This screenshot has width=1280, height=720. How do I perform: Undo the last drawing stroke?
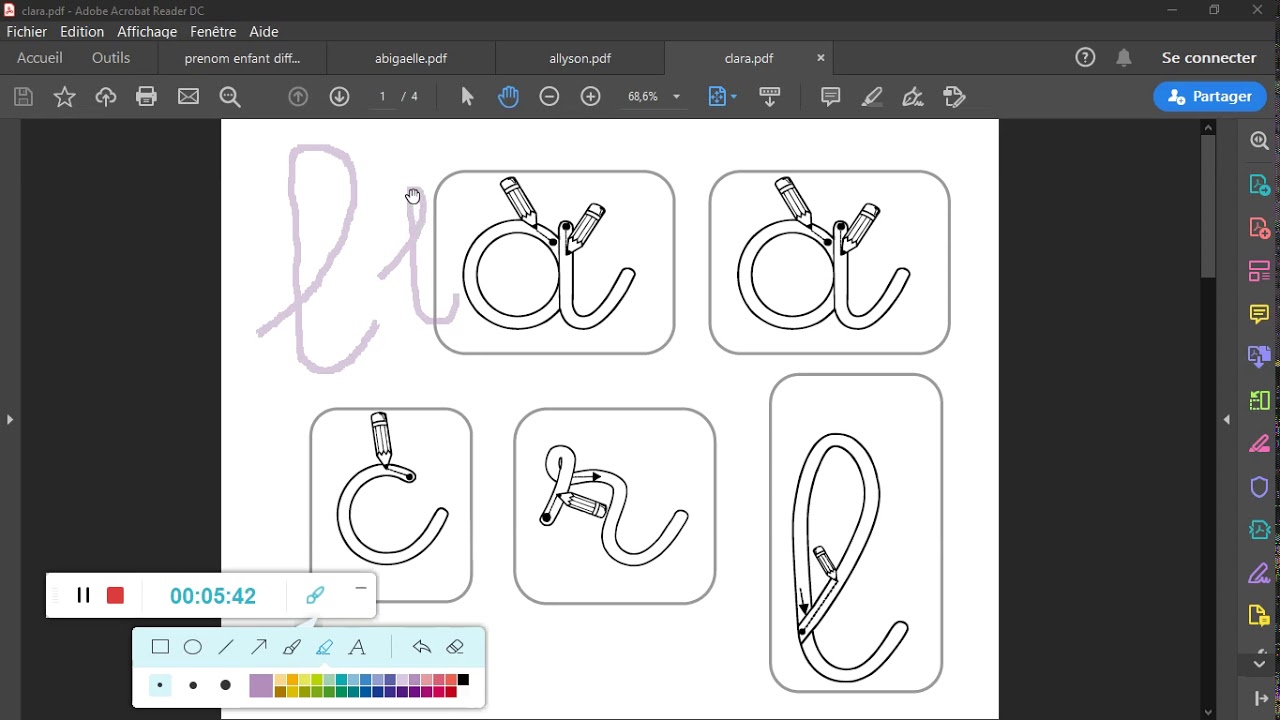[422, 647]
